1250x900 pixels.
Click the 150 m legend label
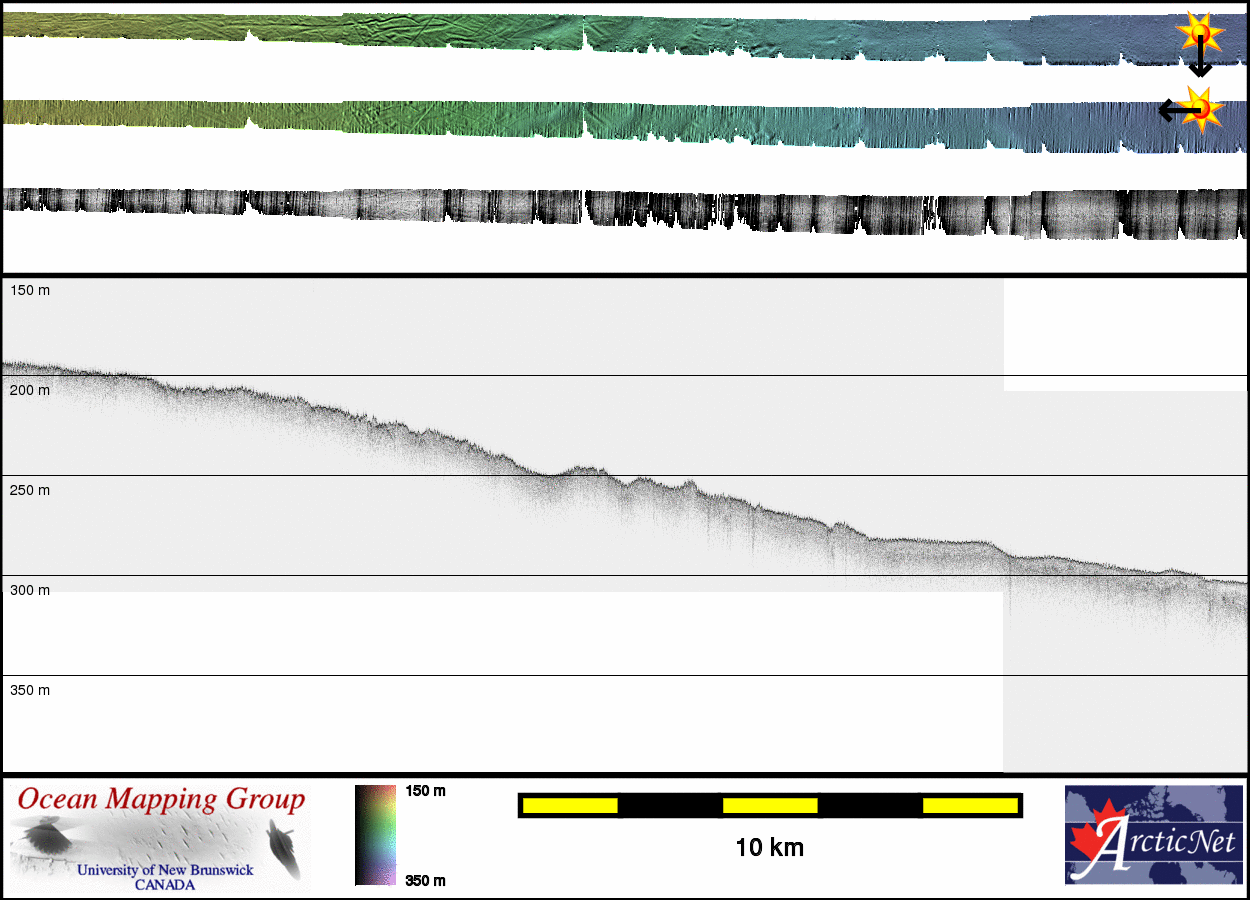point(424,791)
